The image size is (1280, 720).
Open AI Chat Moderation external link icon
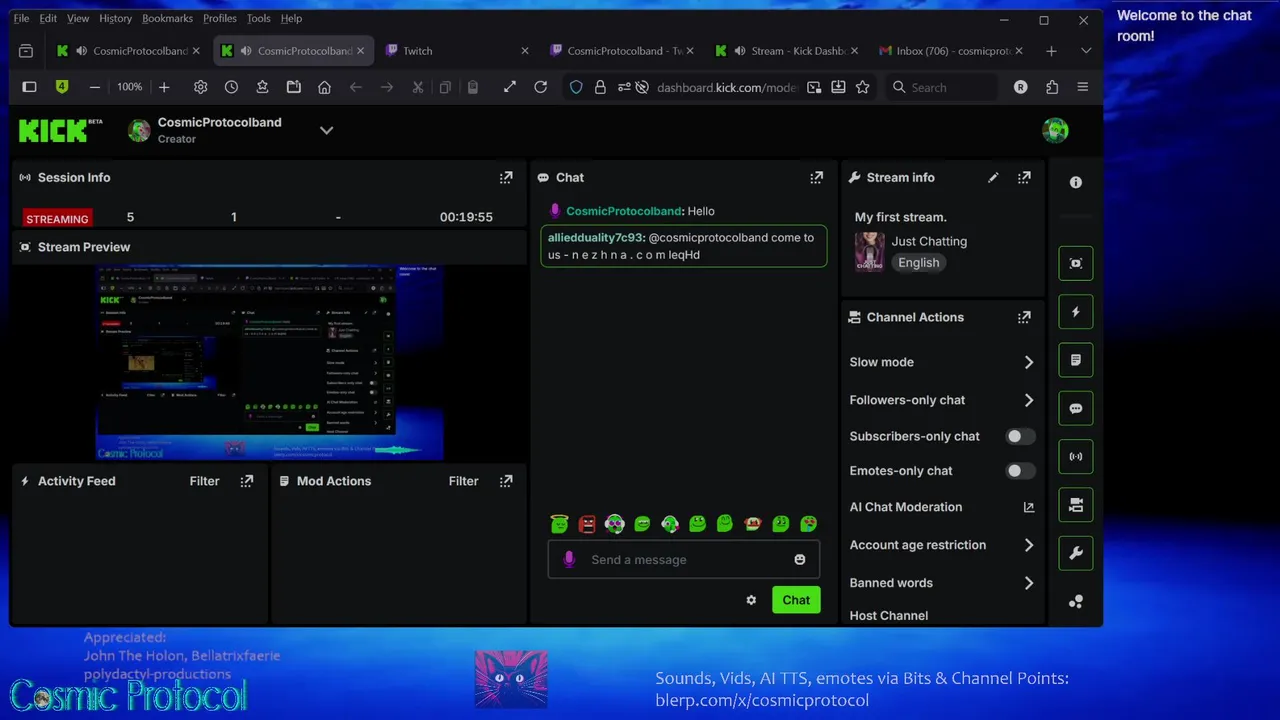(x=1029, y=507)
